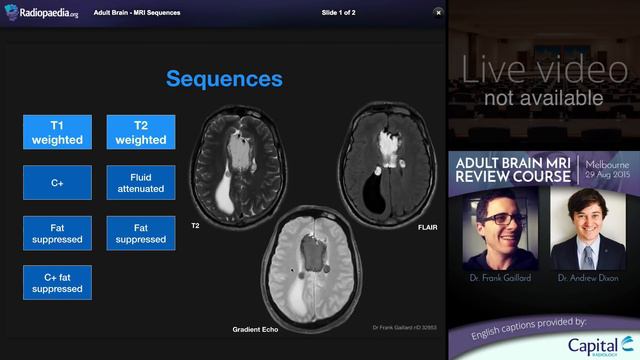Click the 'Adult Brain - MRI Sequences' title
640x360 pixels.
tap(137, 13)
